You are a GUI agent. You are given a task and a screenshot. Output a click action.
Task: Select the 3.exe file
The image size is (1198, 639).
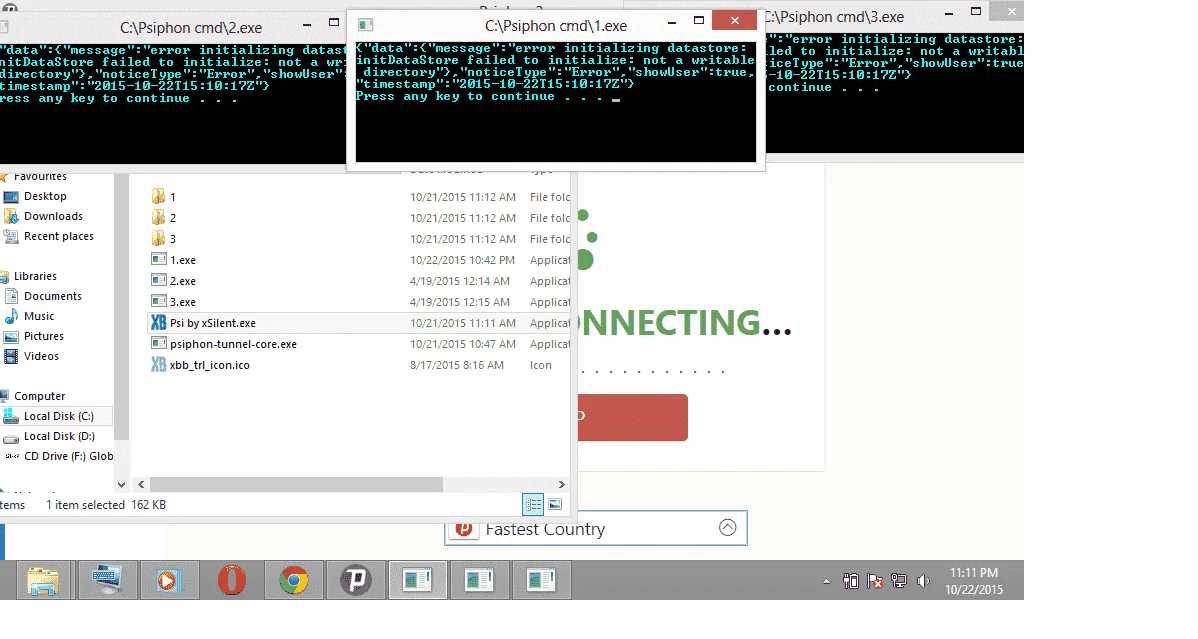(183, 302)
